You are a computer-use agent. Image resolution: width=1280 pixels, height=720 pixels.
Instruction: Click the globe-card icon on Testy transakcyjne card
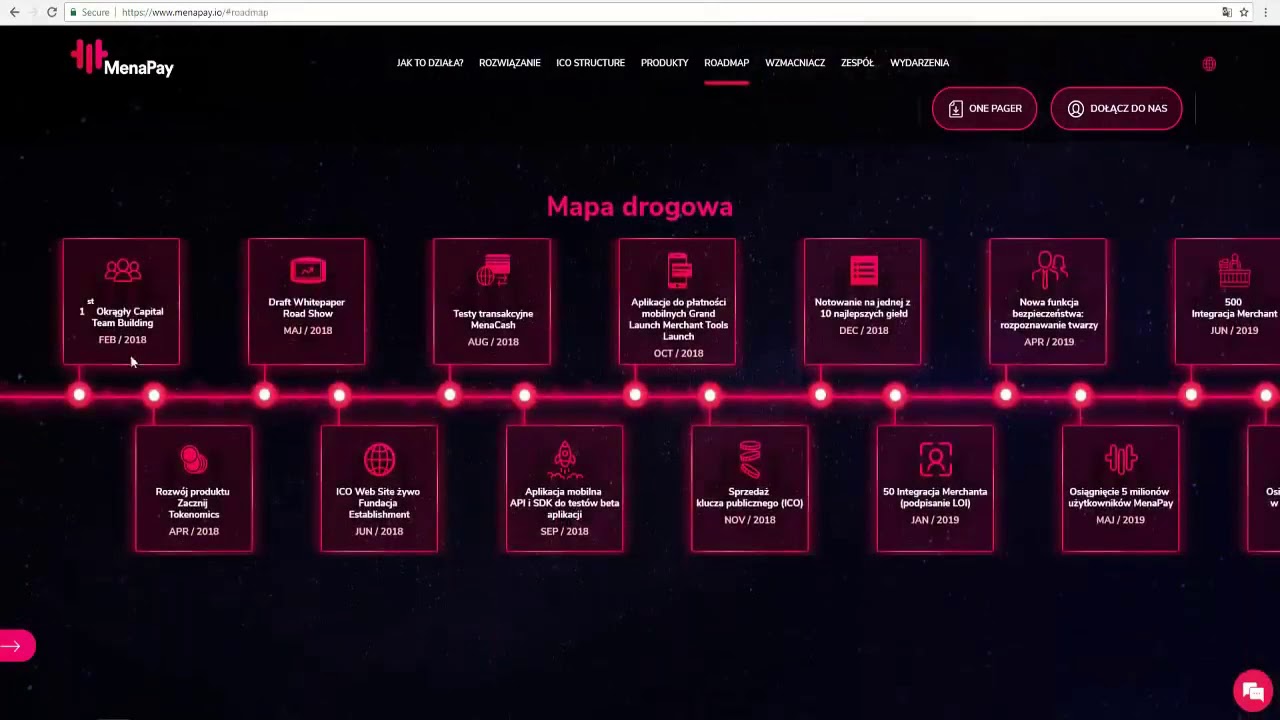[493, 270]
